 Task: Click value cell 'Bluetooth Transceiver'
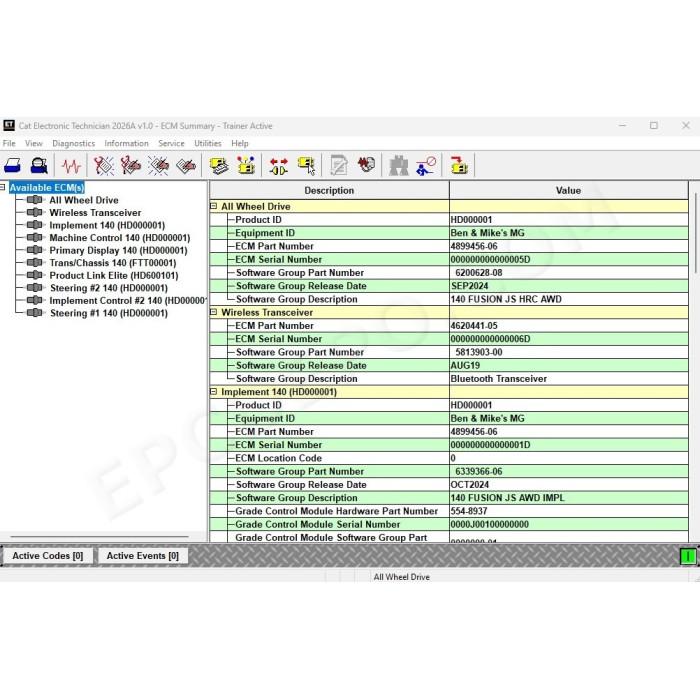(x=569, y=379)
